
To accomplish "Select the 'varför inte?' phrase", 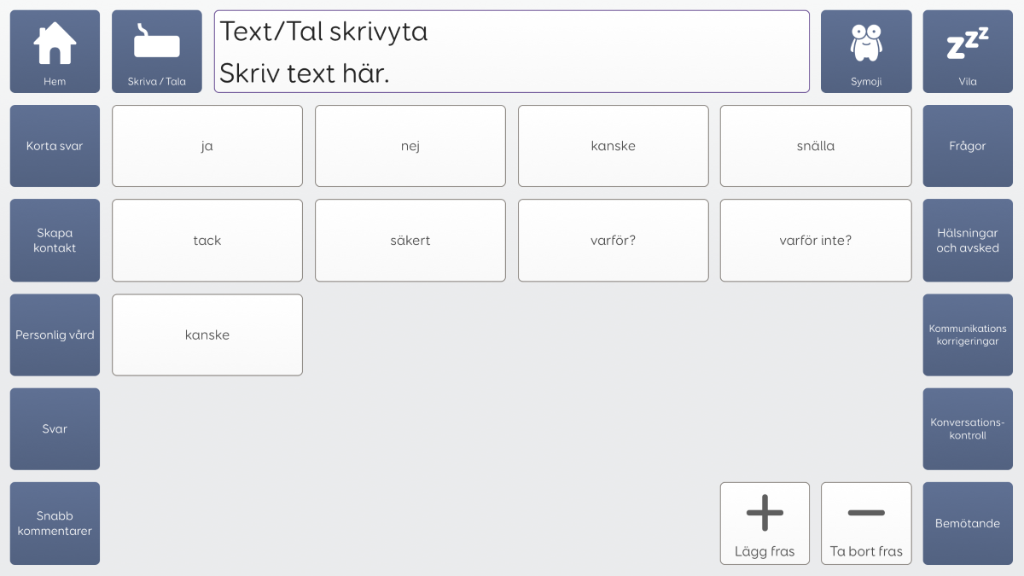I will [x=815, y=240].
